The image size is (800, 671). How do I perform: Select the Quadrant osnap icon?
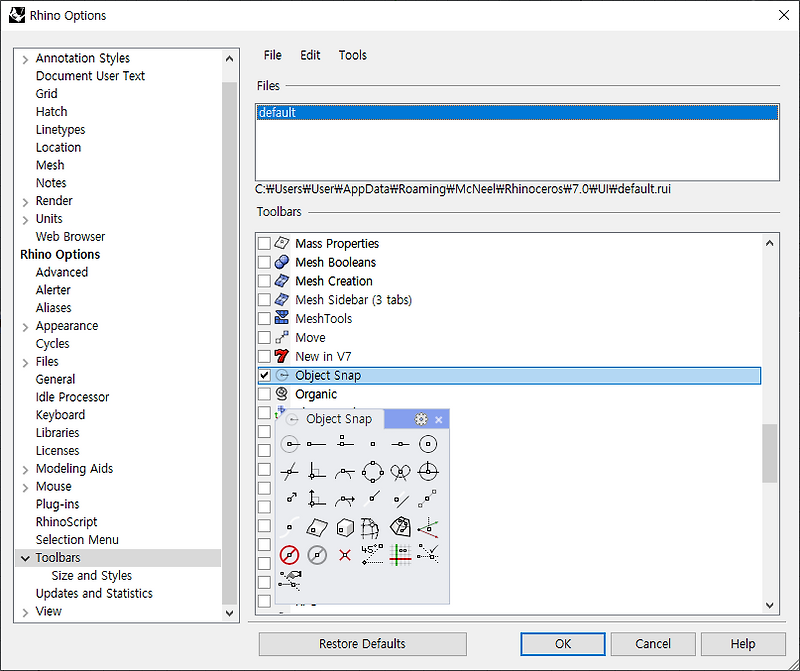pos(374,471)
